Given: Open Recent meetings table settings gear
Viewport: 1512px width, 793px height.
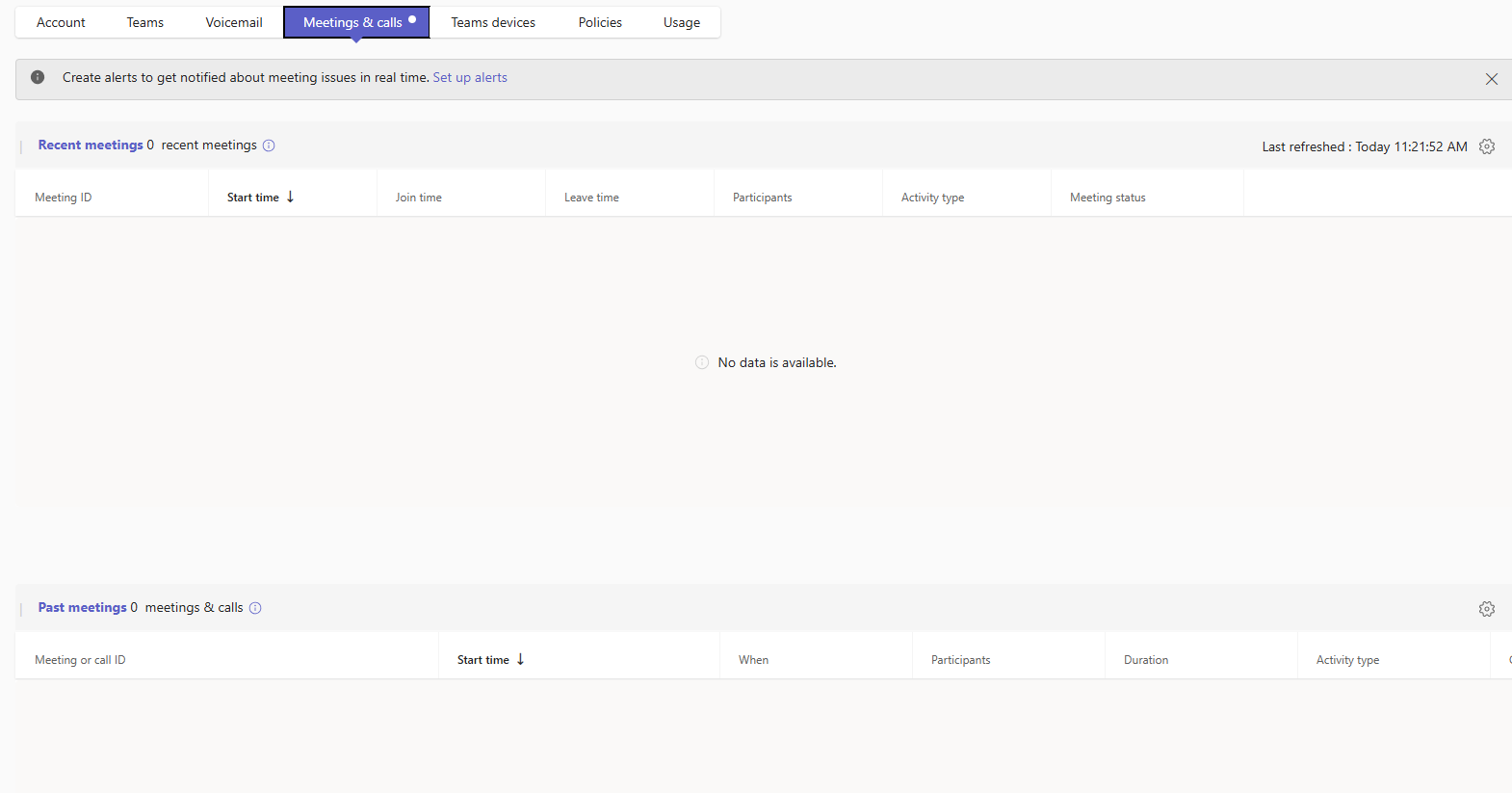Looking at the screenshot, I should [1487, 146].
